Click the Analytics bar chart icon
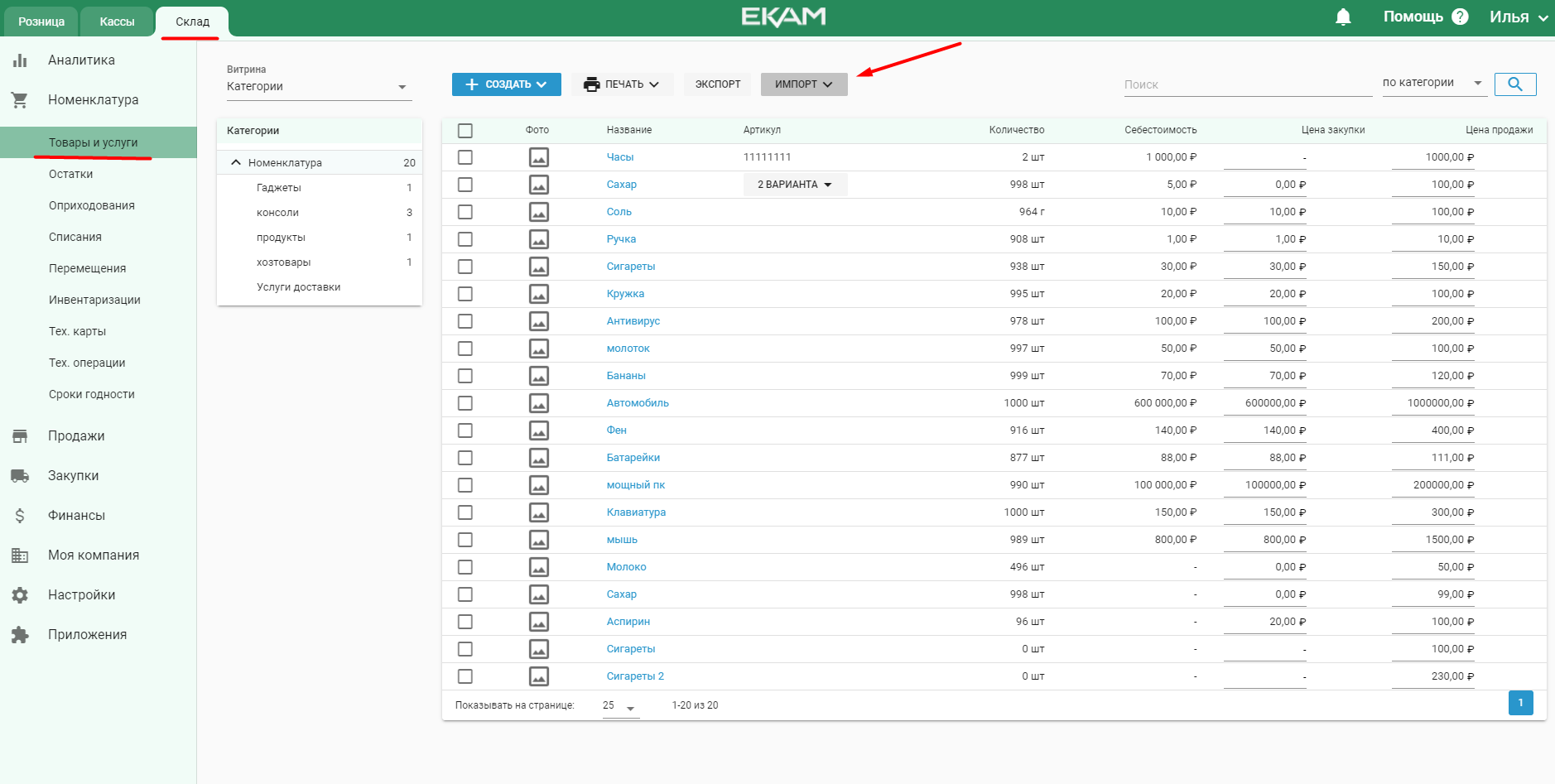 pos(20,60)
